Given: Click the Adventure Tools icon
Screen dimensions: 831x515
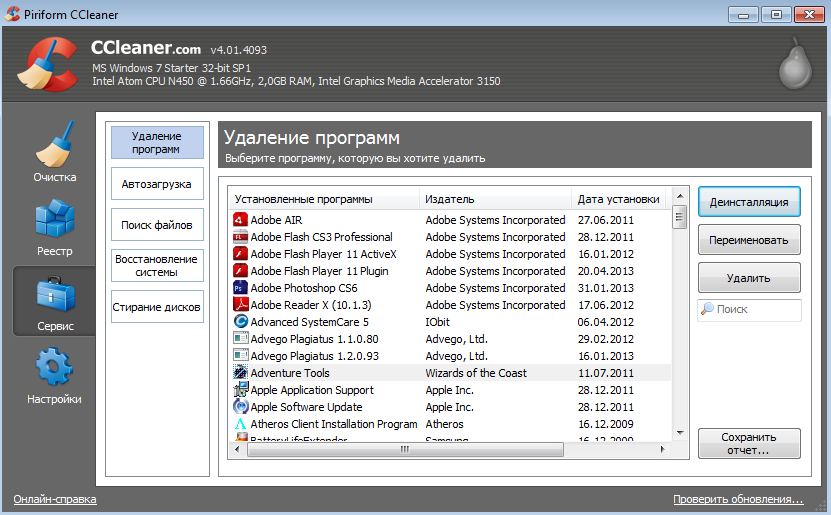Looking at the screenshot, I should pyautogui.click(x=241, y=372).
